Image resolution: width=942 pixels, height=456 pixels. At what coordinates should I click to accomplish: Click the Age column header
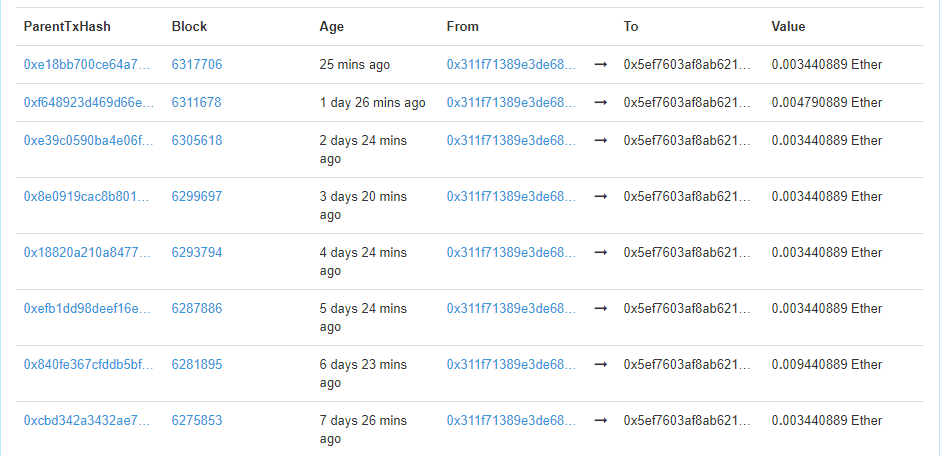pyautogui.click(x=332, y=27)
